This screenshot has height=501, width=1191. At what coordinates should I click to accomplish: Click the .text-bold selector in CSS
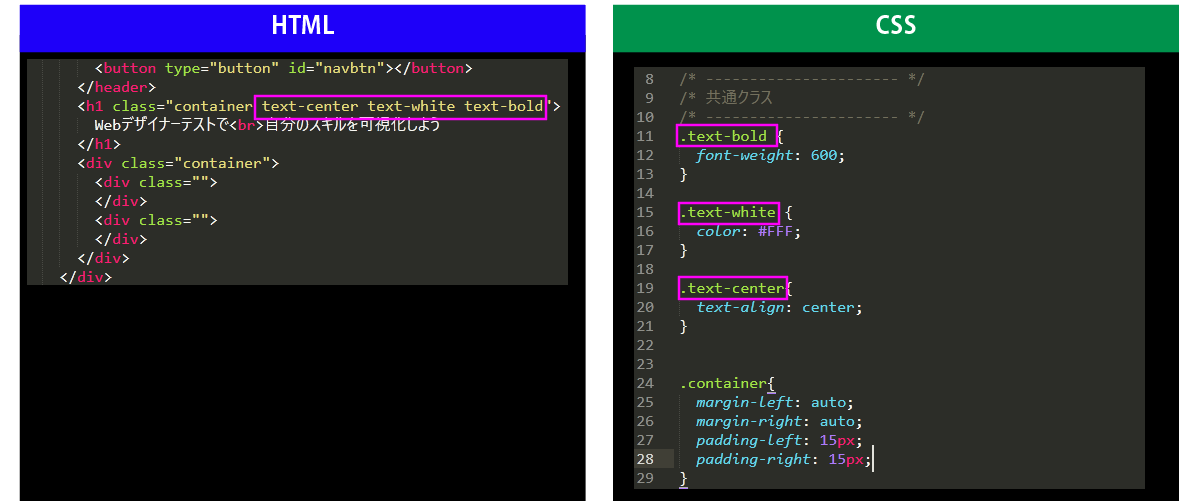pyautogui.click(x=726, y=136)
